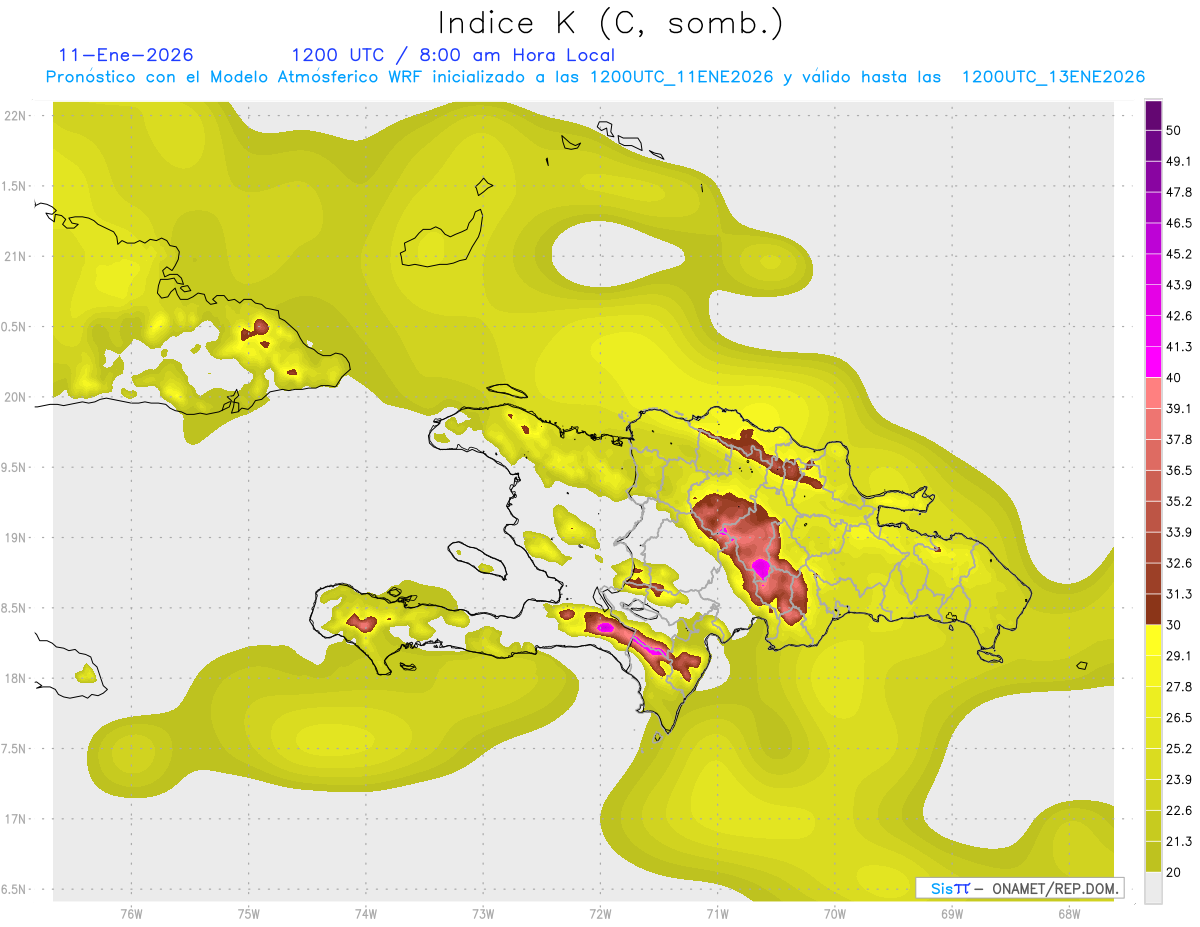Click the legend value "45.2"
This screenshot has width=1200, height=927.
[x=1178, y=254]
